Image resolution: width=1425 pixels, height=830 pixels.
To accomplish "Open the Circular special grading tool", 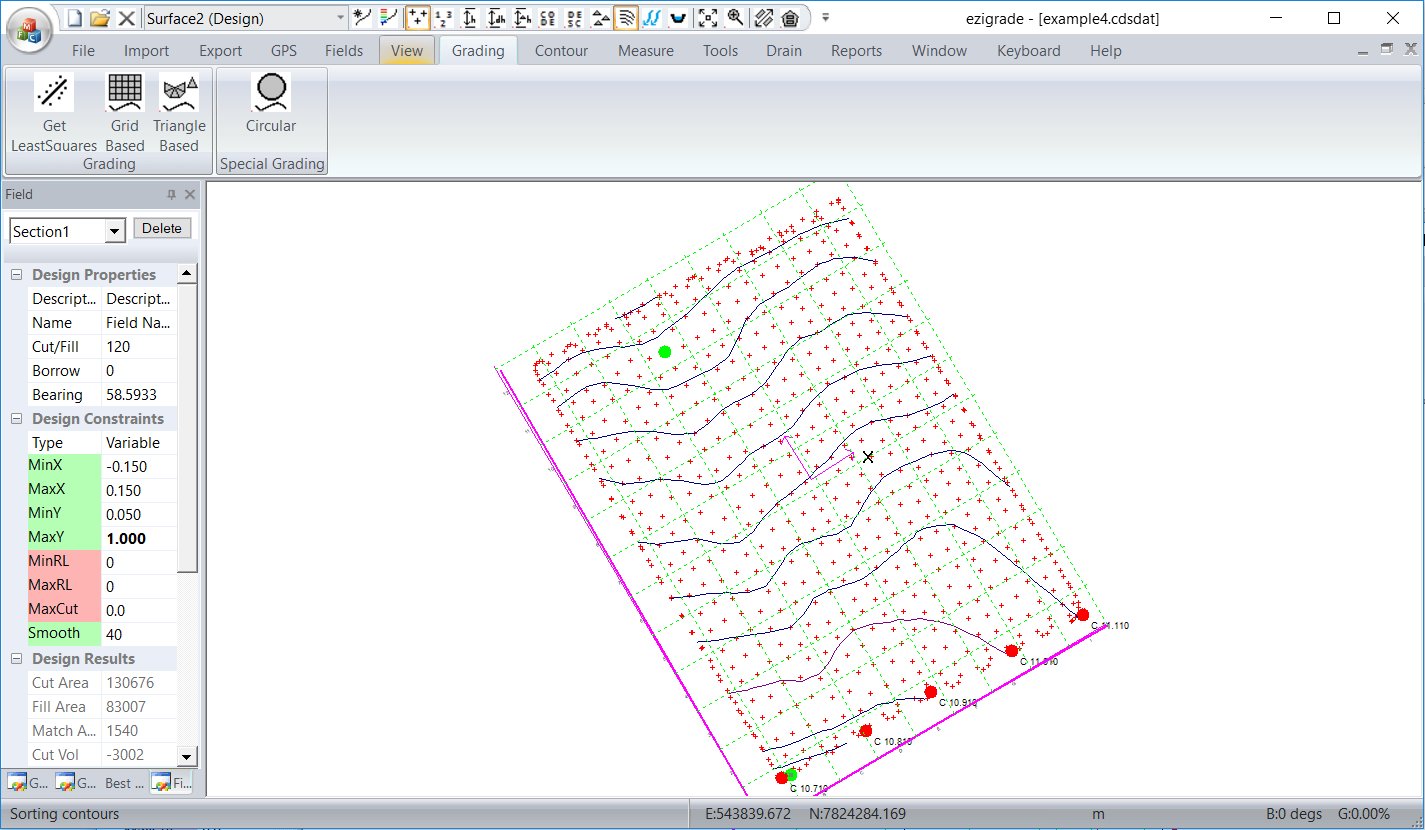I will 270,93.
